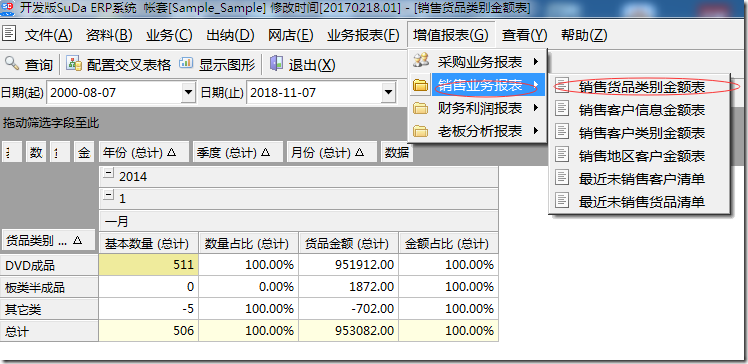Click the 配置交叉表格 button
The image size is (748, 364).
tap(118, 64)
